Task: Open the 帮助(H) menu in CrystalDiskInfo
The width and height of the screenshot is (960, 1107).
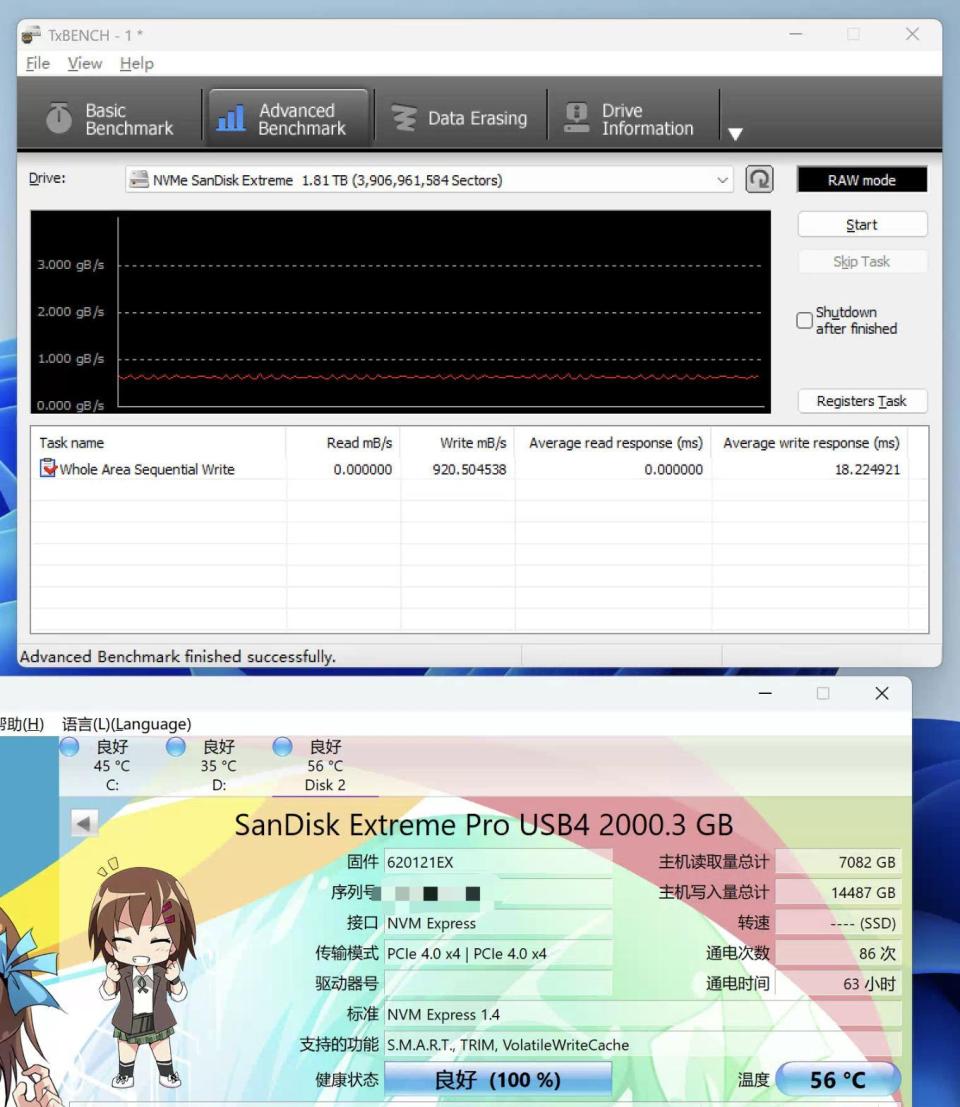Action: 21,724
